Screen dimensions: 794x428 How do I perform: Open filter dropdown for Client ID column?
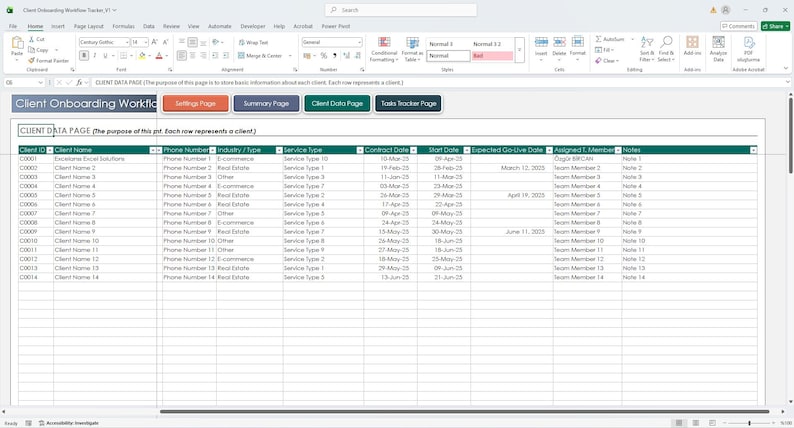click(x=50, y=150)
